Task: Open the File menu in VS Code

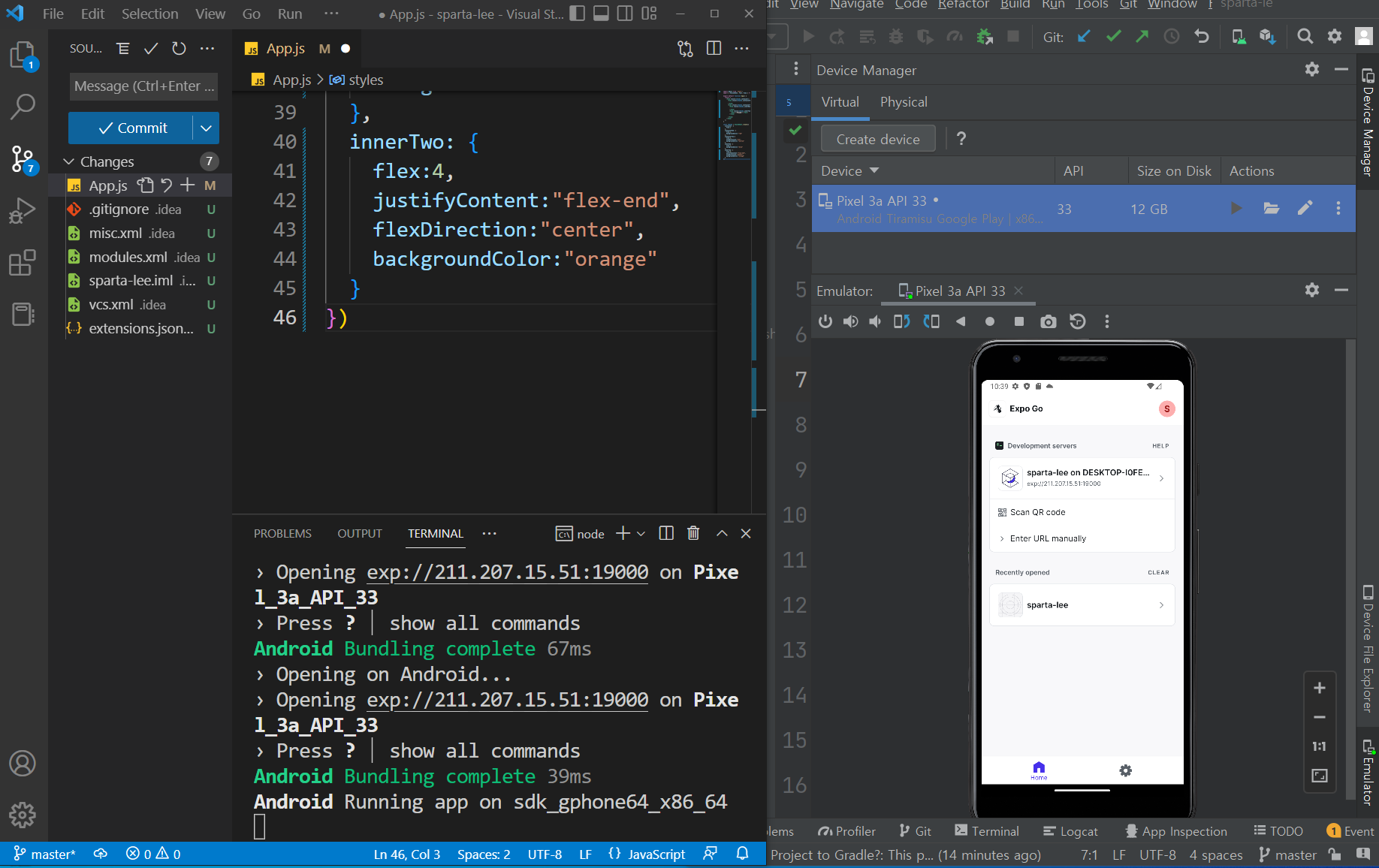Action: click(x=53, y=14)
